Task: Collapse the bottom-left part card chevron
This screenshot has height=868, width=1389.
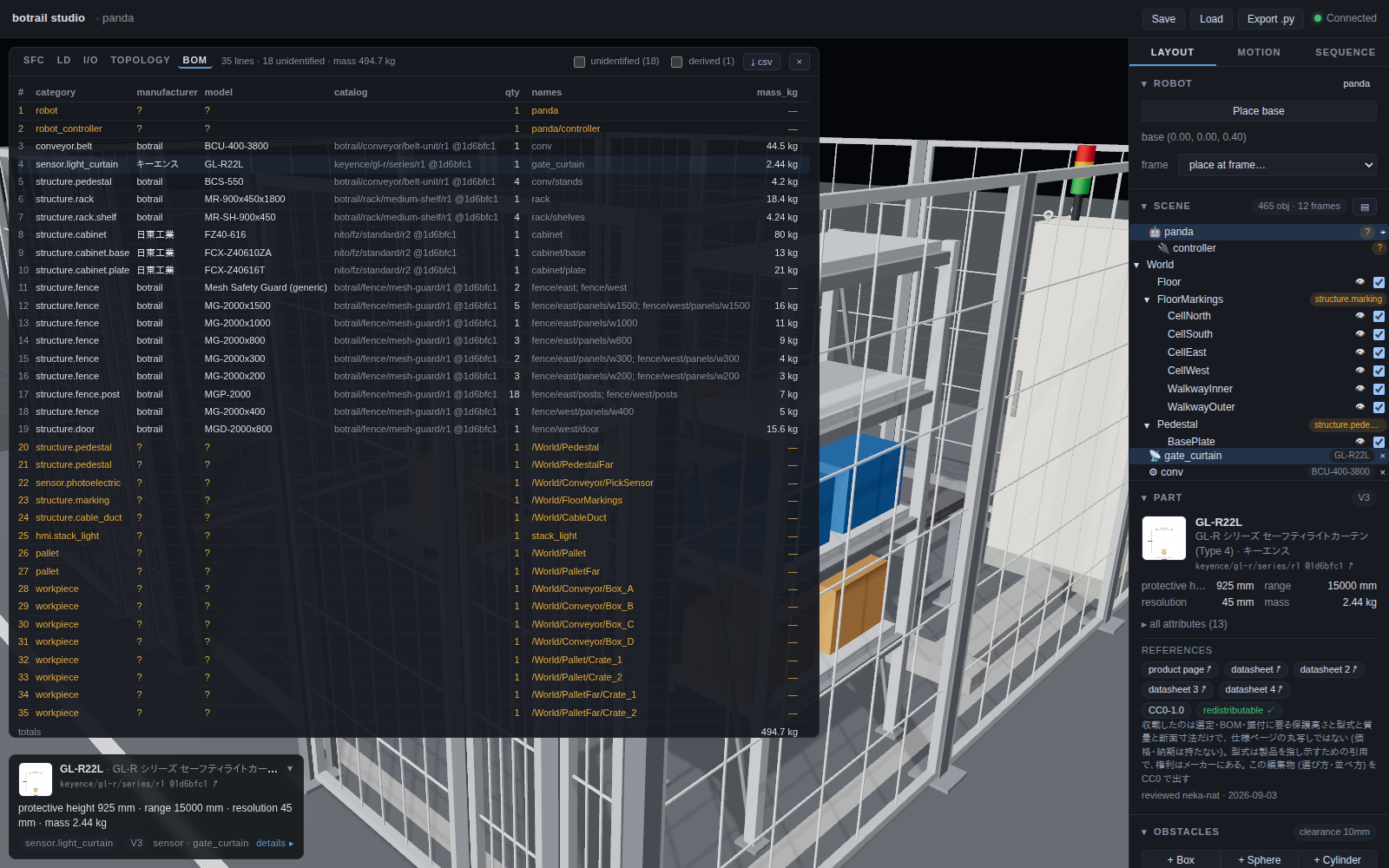Action: (290, 769)
